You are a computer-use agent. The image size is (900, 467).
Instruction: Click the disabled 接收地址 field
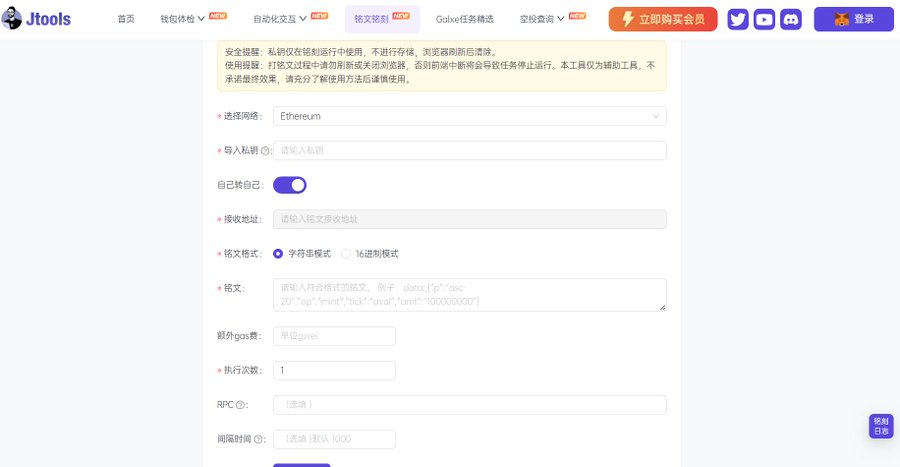(470, 219)
